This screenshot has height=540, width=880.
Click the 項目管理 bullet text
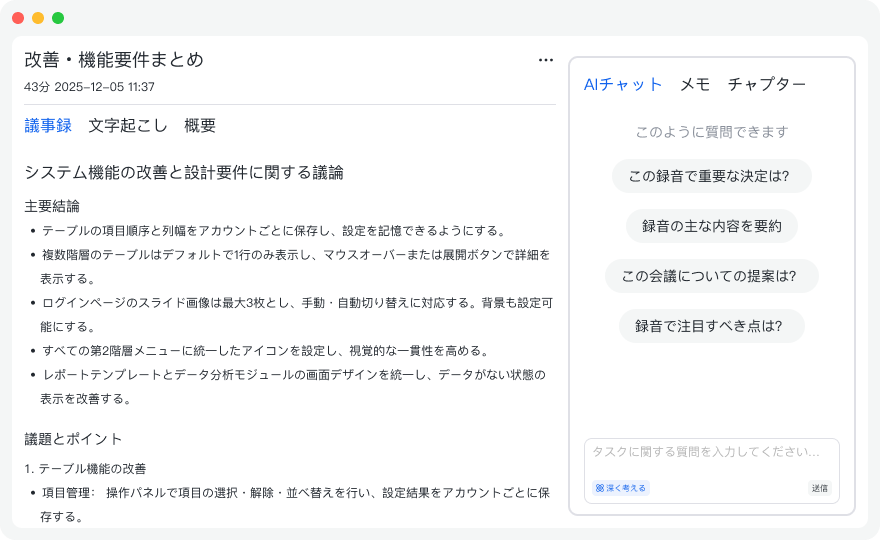pyautogui.click(x=295, y=505)
